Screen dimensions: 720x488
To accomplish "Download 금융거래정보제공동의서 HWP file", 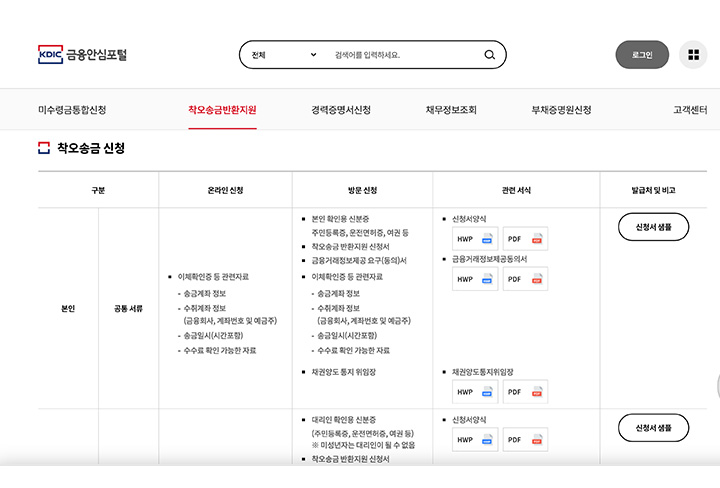I will pos(475,279).
